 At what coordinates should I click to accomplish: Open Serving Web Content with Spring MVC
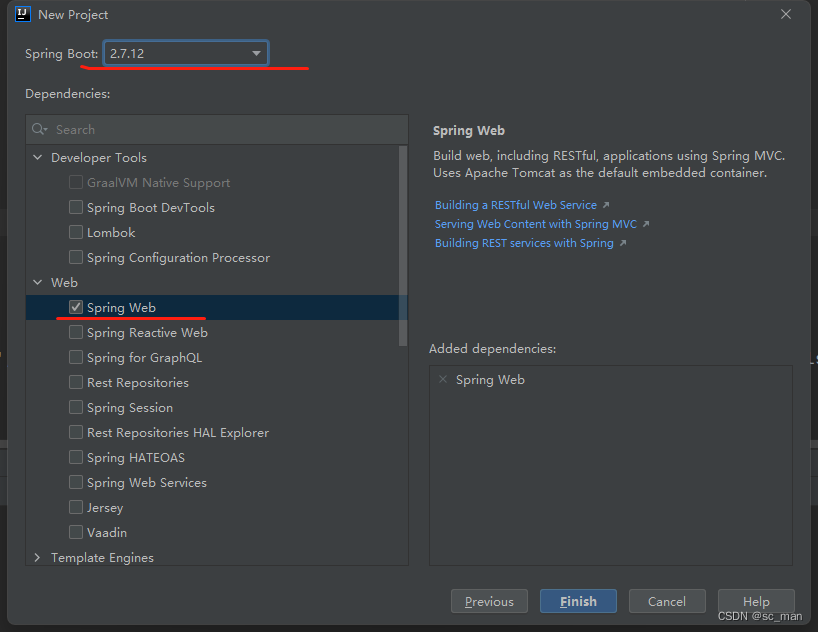536,224
